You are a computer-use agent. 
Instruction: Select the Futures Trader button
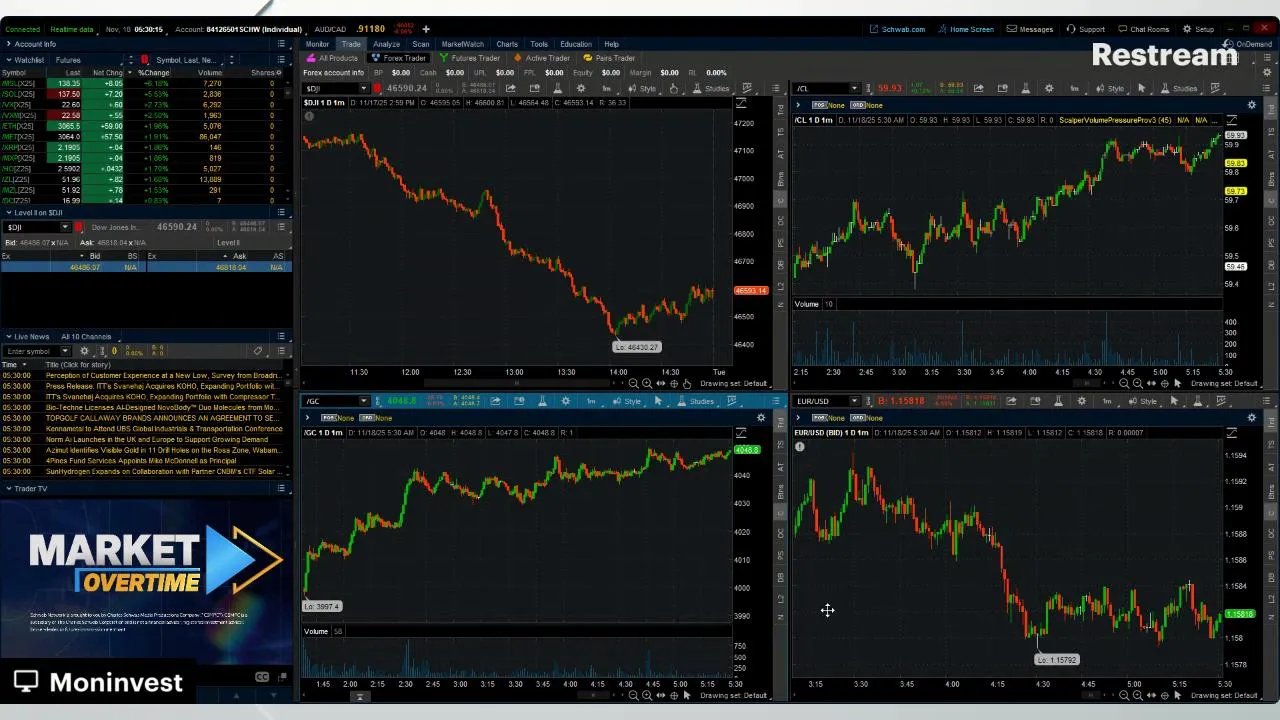click(x=470, y=58)
